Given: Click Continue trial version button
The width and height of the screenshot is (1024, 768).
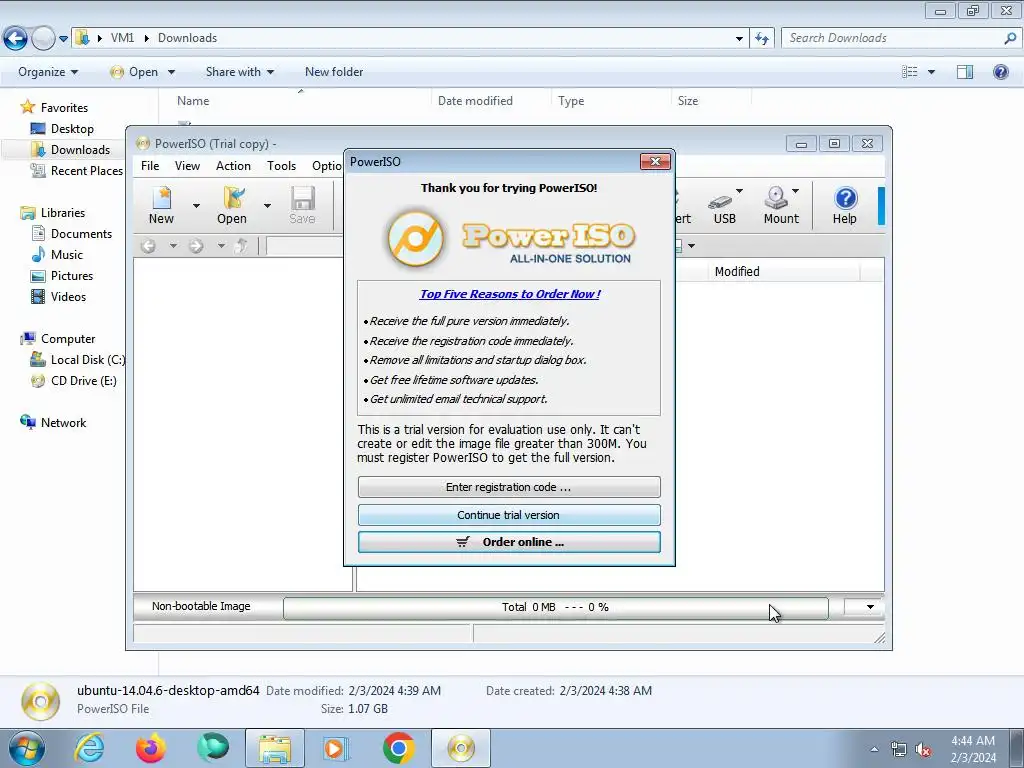Looking at the screenshot, I should click(x=509, y=515).
